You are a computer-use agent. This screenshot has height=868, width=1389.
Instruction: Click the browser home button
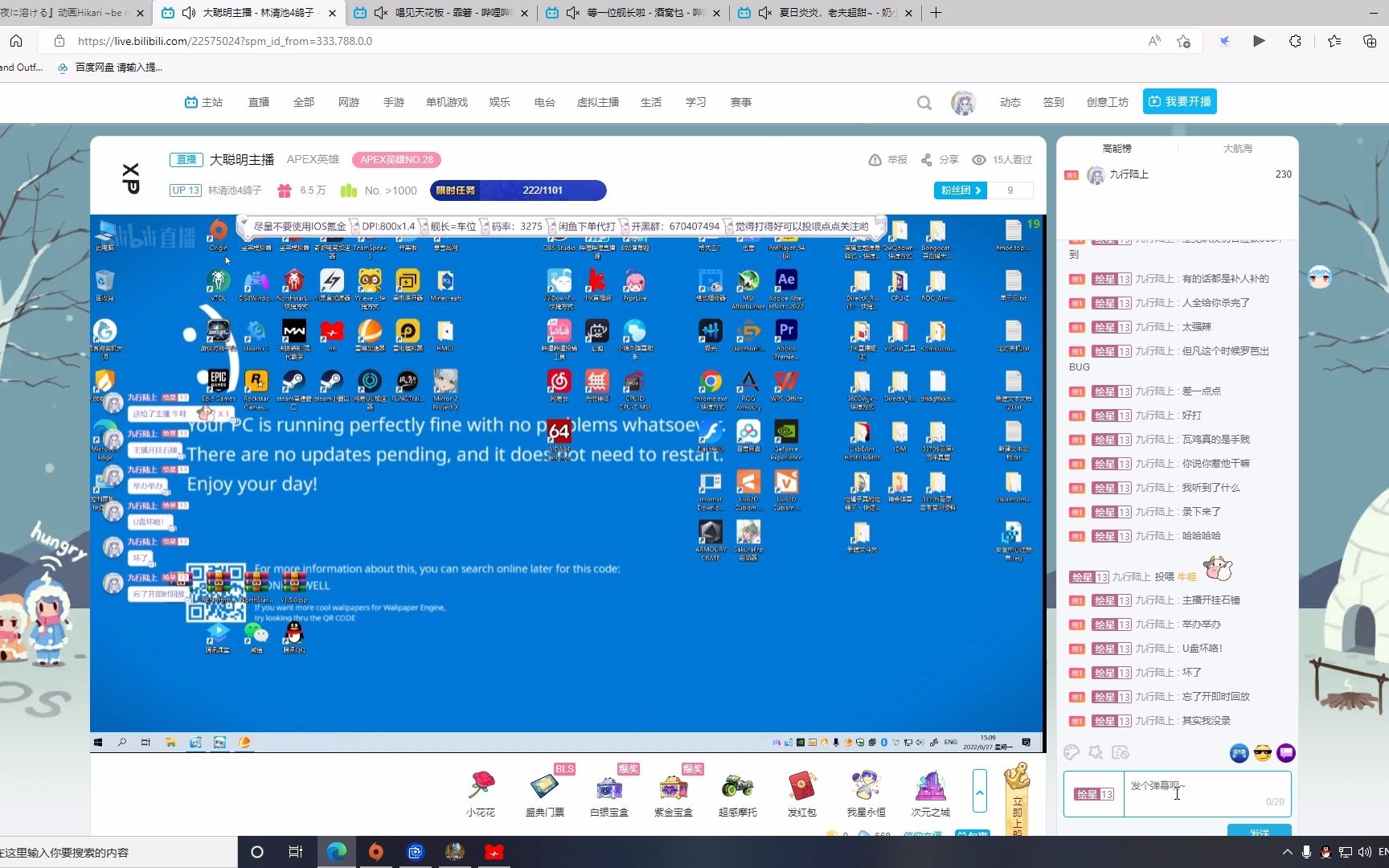(16, 41)
